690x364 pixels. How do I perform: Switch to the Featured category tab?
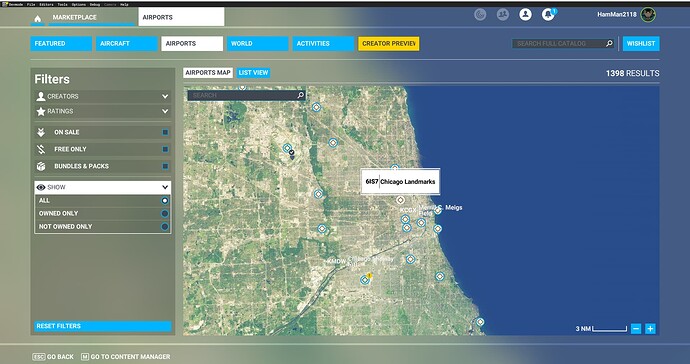click(x=61, y=44)
